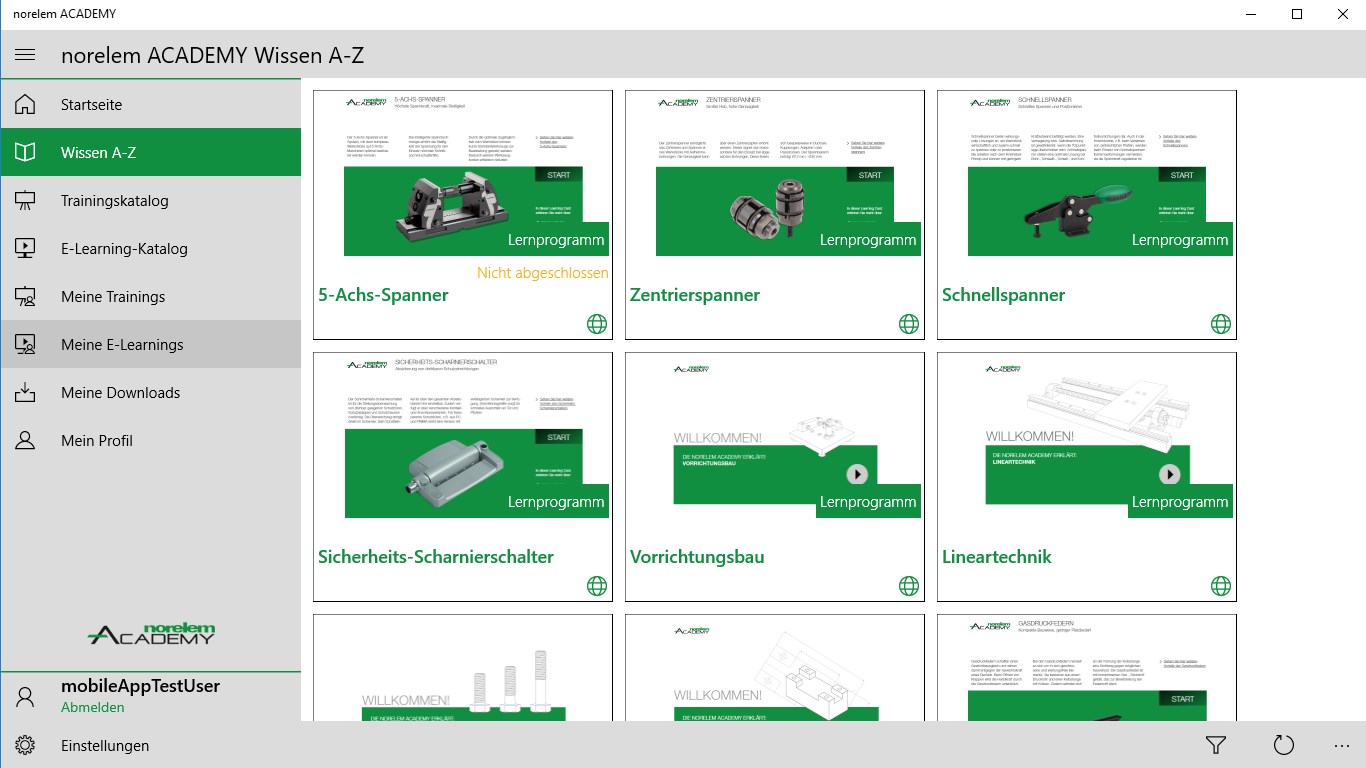Click globe icon on Sicherheits-Scharnierschalter card
This screenshot has width=1366, height=768.
point(597,585)
